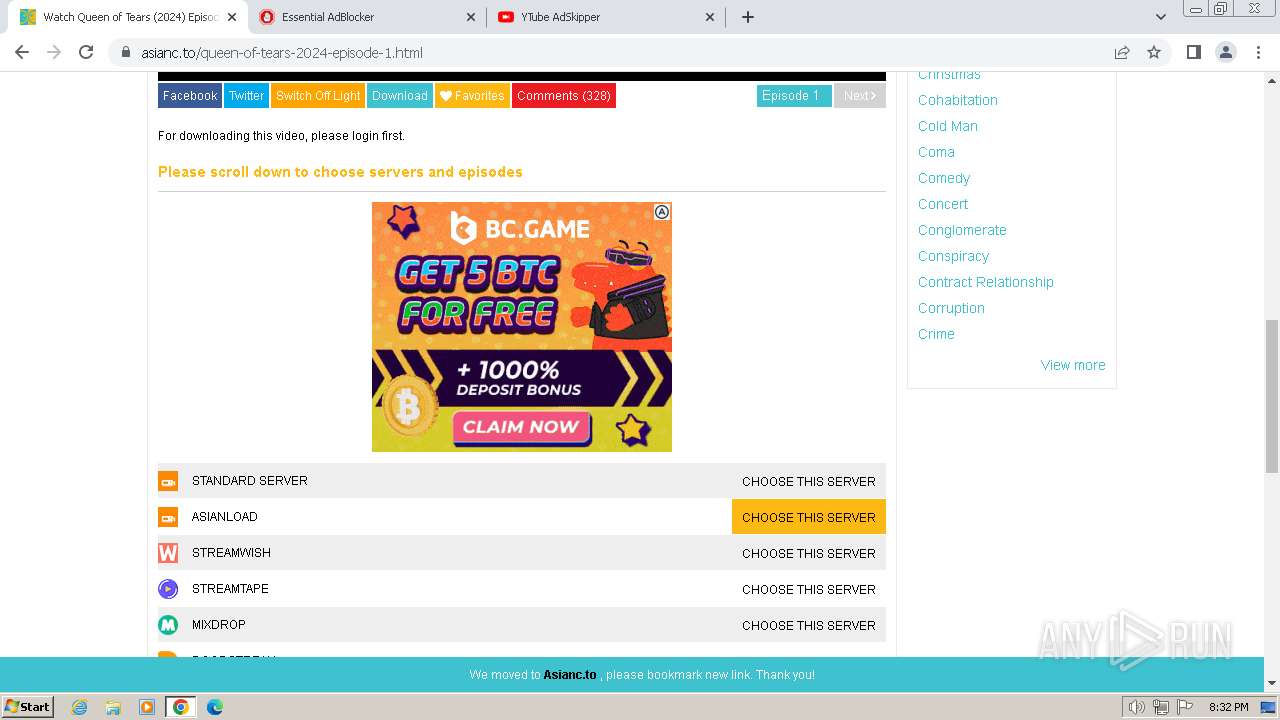The width and height of the screenshot is (1280, 720).
Task: Click the Streamwish W icon
Action: [x=168, y=553]
